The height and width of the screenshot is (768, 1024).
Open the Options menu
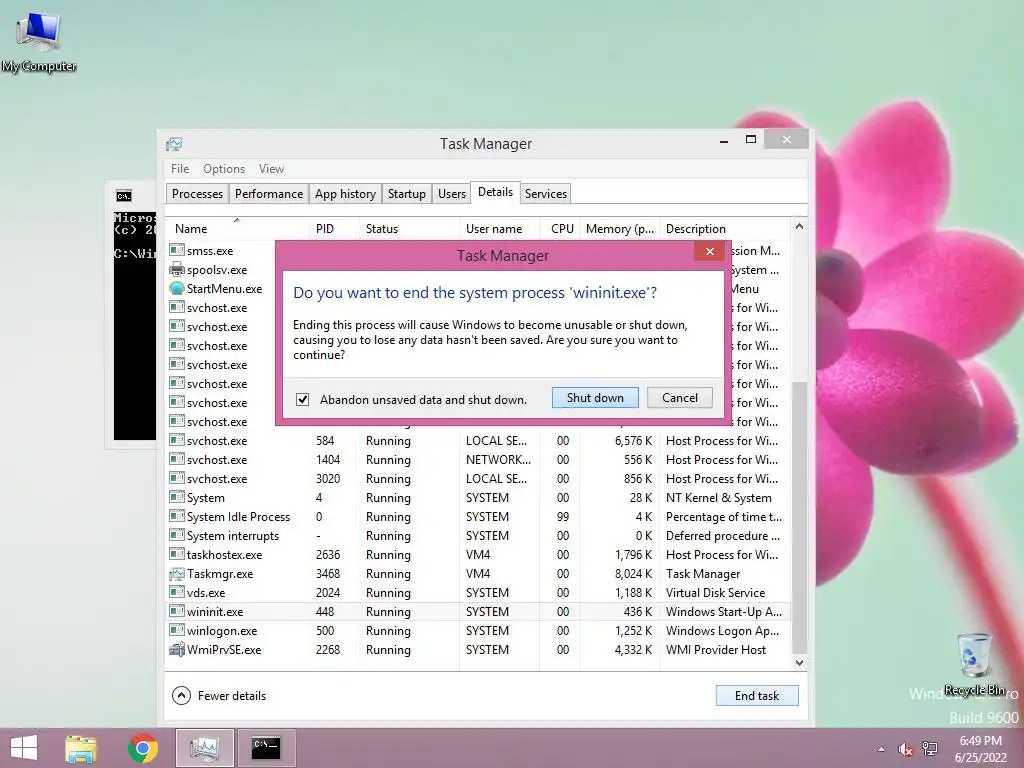click(x=223, y=168)
